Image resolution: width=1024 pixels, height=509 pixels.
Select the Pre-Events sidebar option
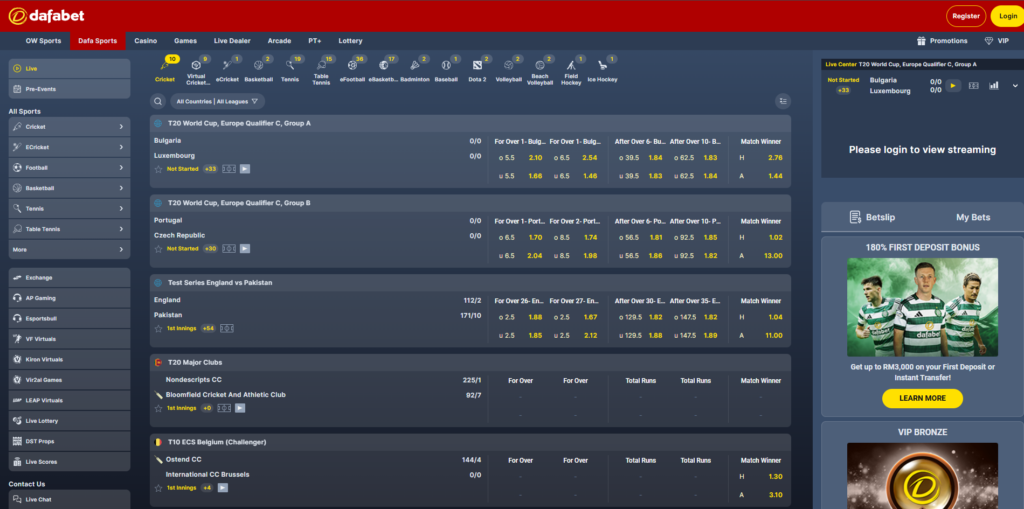tap(69, 88)
